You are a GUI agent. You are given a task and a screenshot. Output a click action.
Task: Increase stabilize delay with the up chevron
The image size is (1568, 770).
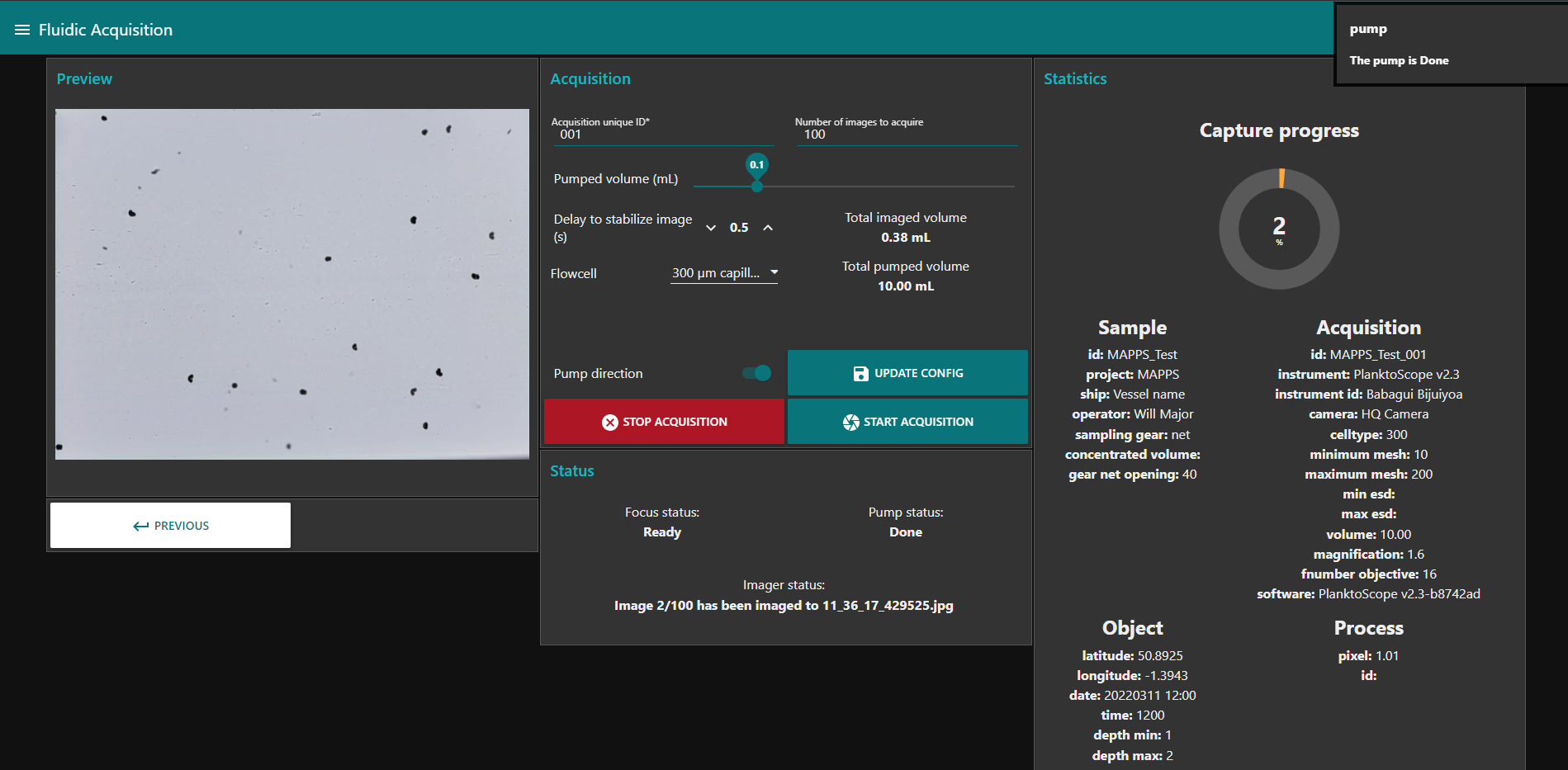tap(768, 228)
